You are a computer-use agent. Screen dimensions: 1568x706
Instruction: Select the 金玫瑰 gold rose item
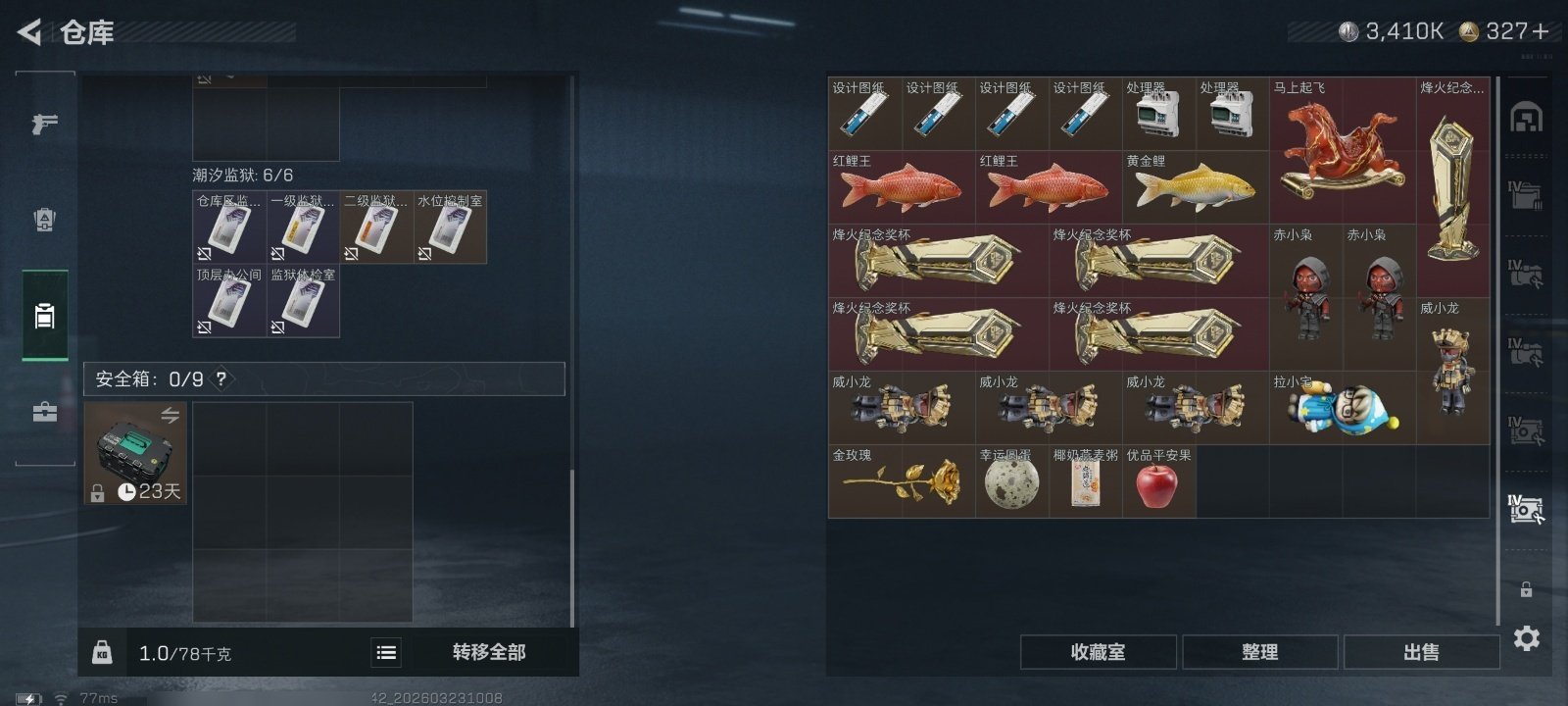(x=902, y=481)
